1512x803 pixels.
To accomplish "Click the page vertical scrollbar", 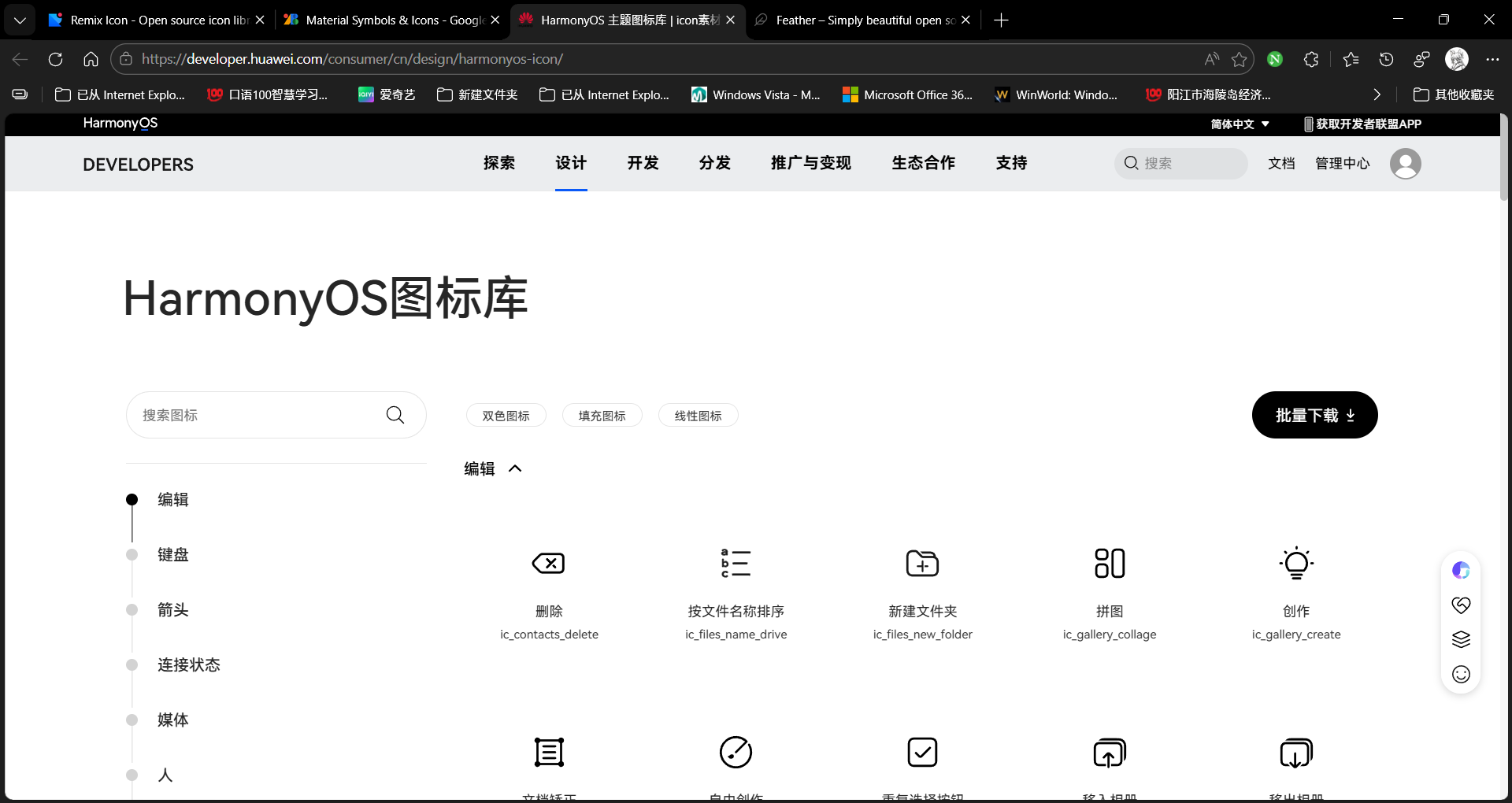I will 1503,157.
